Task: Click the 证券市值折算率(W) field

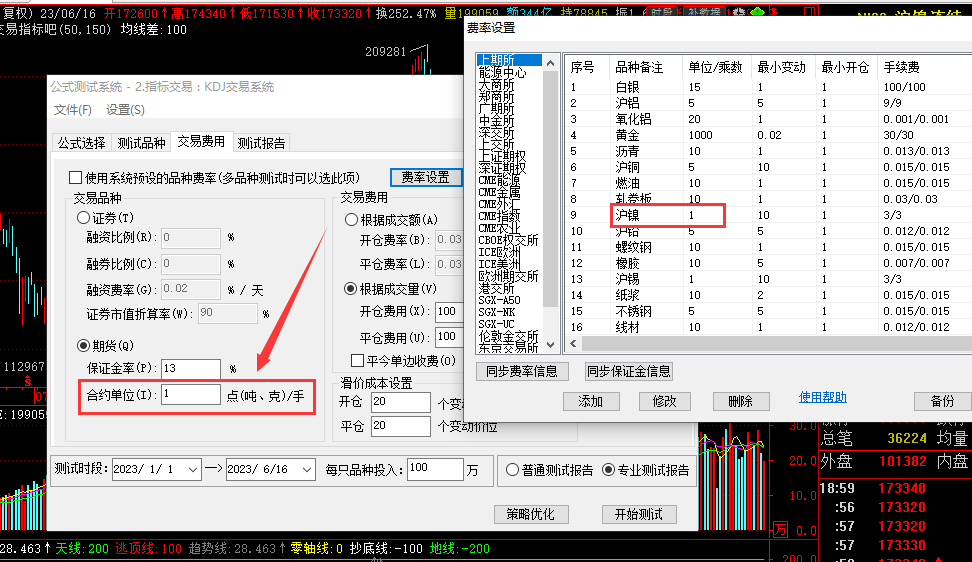Action: tap(228, 314)
